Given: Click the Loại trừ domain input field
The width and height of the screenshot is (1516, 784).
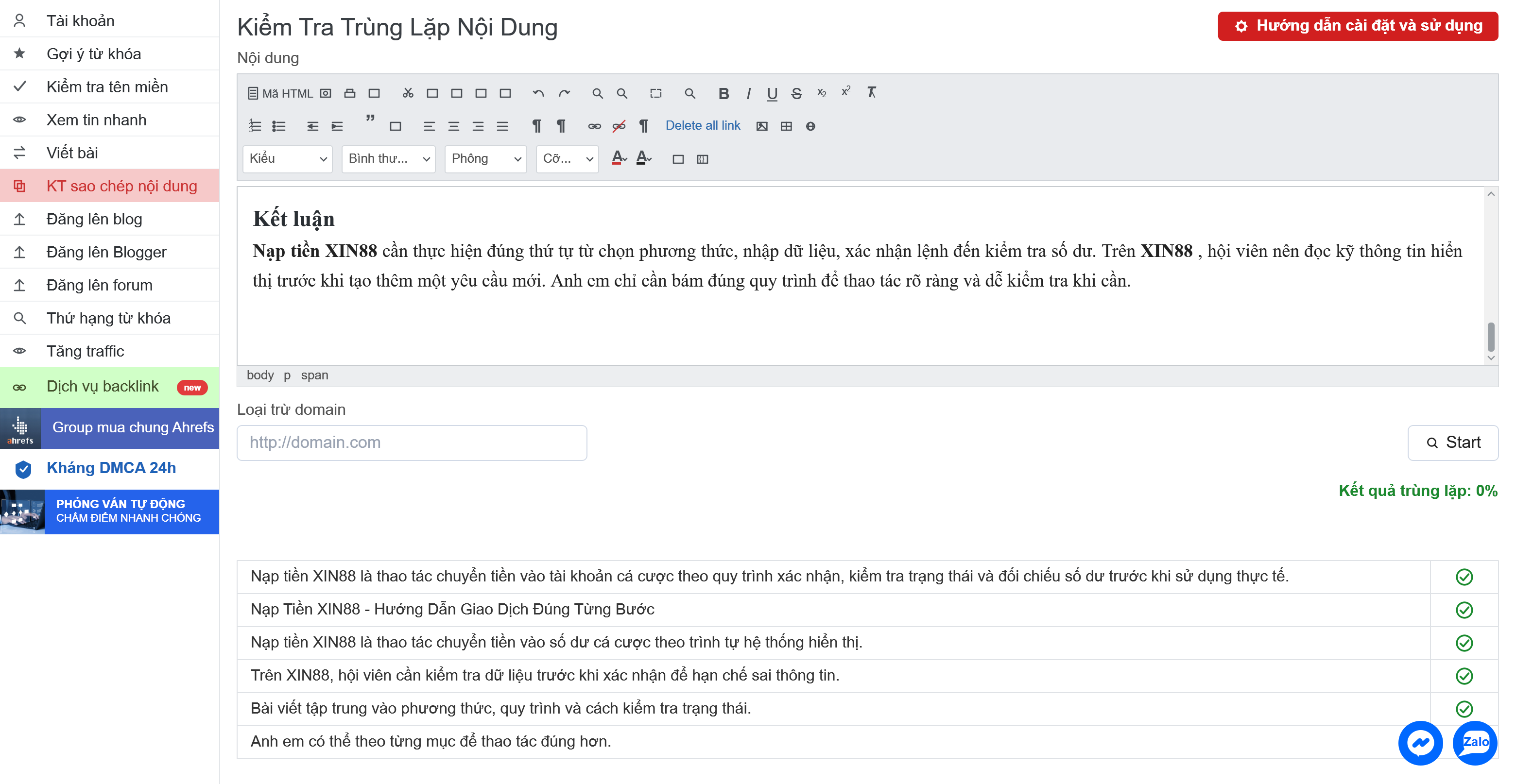Looking at the screenshot, I should pyautogui.click(x=412, y=443).
